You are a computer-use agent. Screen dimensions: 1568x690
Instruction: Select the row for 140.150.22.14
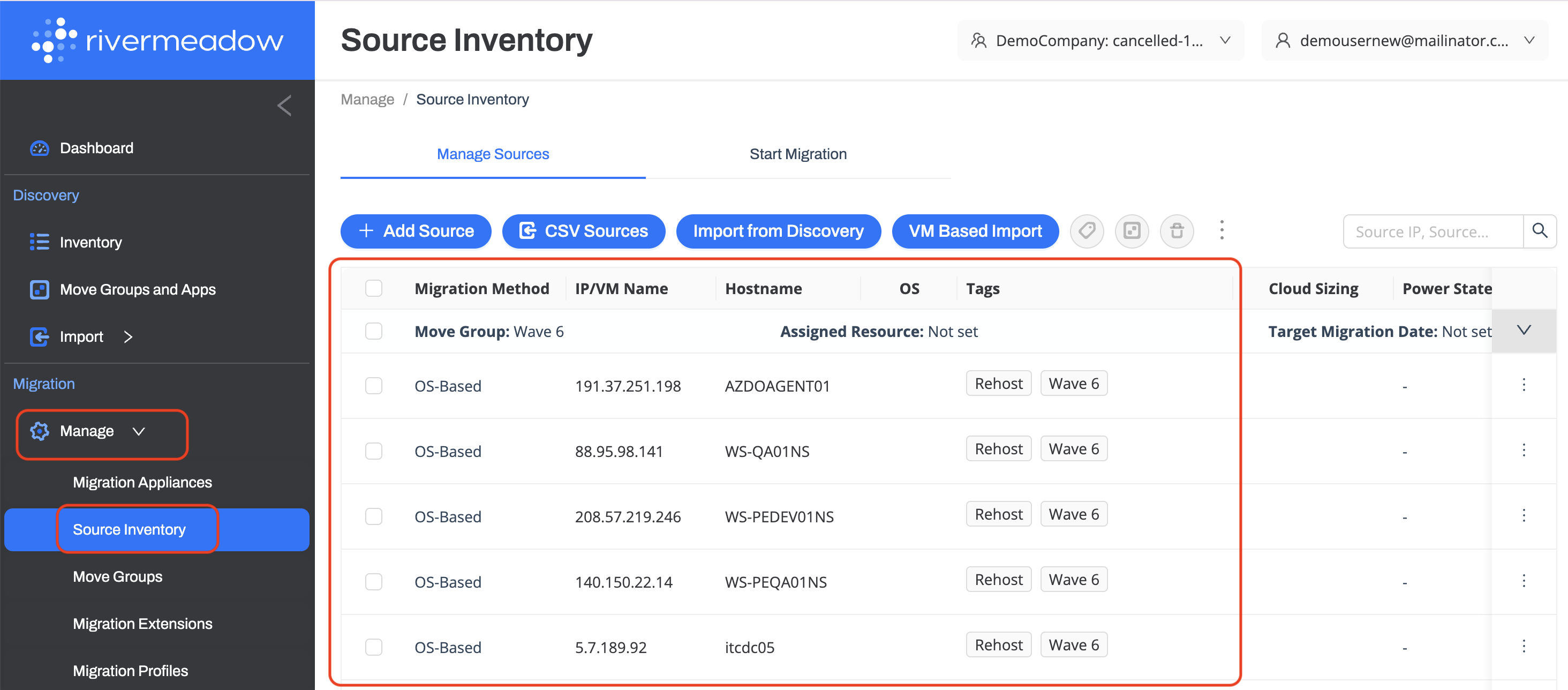374,582
